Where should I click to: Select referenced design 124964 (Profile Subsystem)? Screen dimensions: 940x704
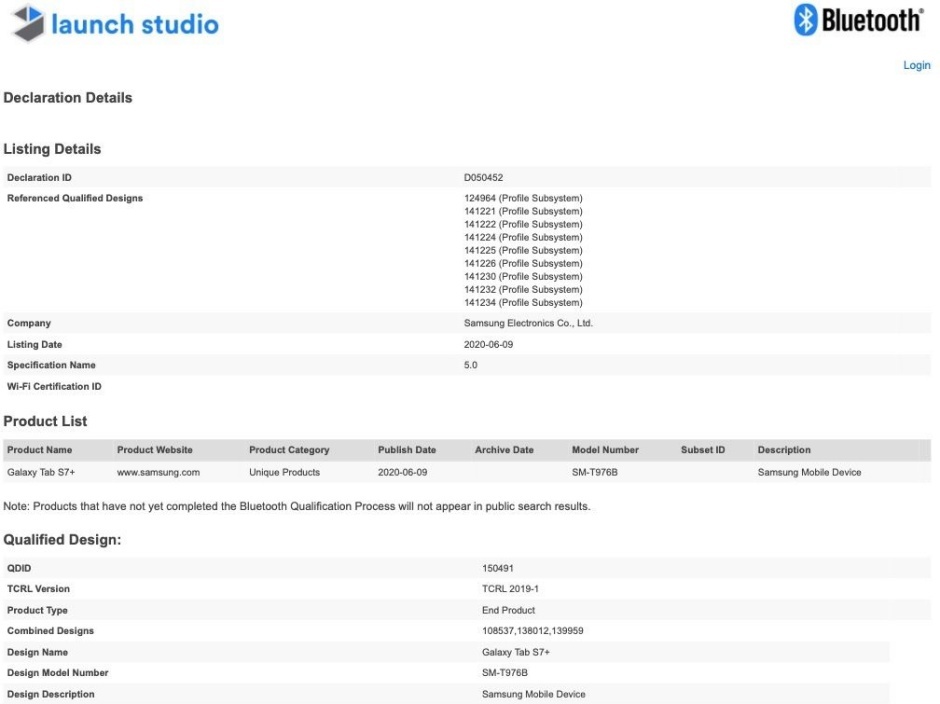point(523,198)
